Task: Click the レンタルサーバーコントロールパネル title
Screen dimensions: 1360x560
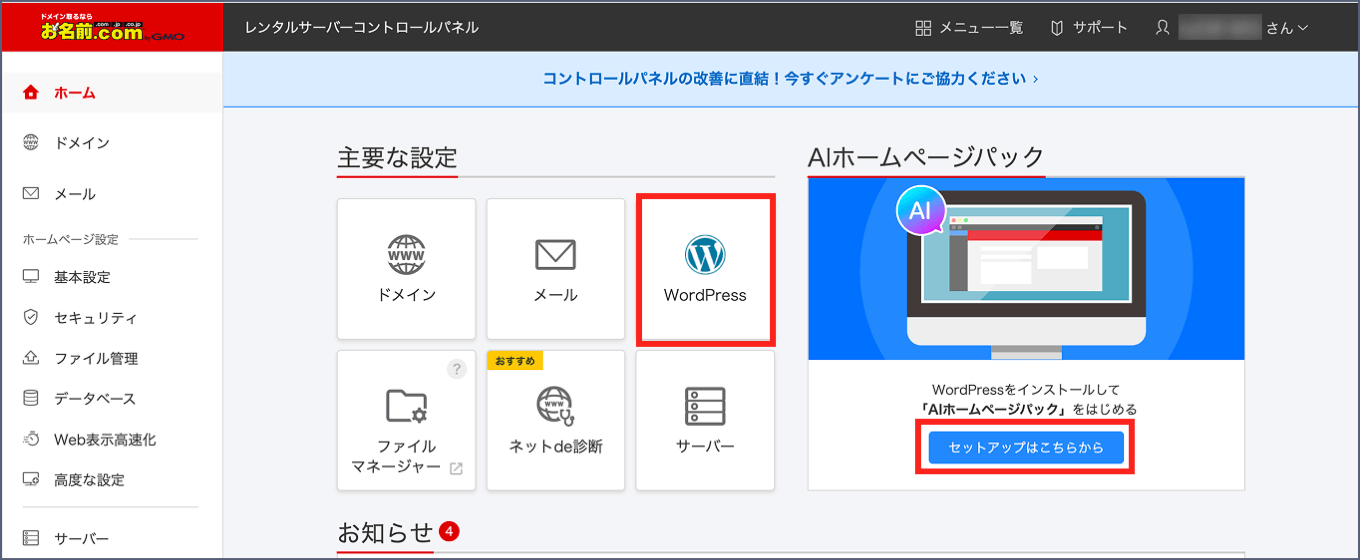Action: point(362,28)
